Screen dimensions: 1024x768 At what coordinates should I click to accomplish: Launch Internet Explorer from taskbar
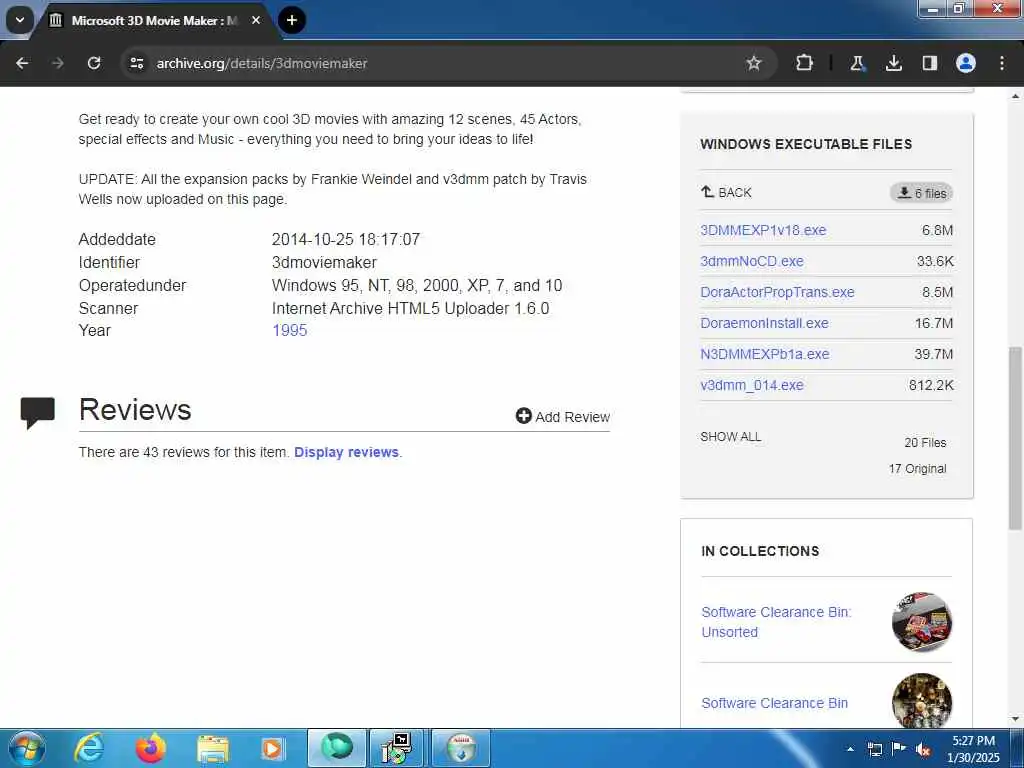pyautogui.click(x=88, y=748)
